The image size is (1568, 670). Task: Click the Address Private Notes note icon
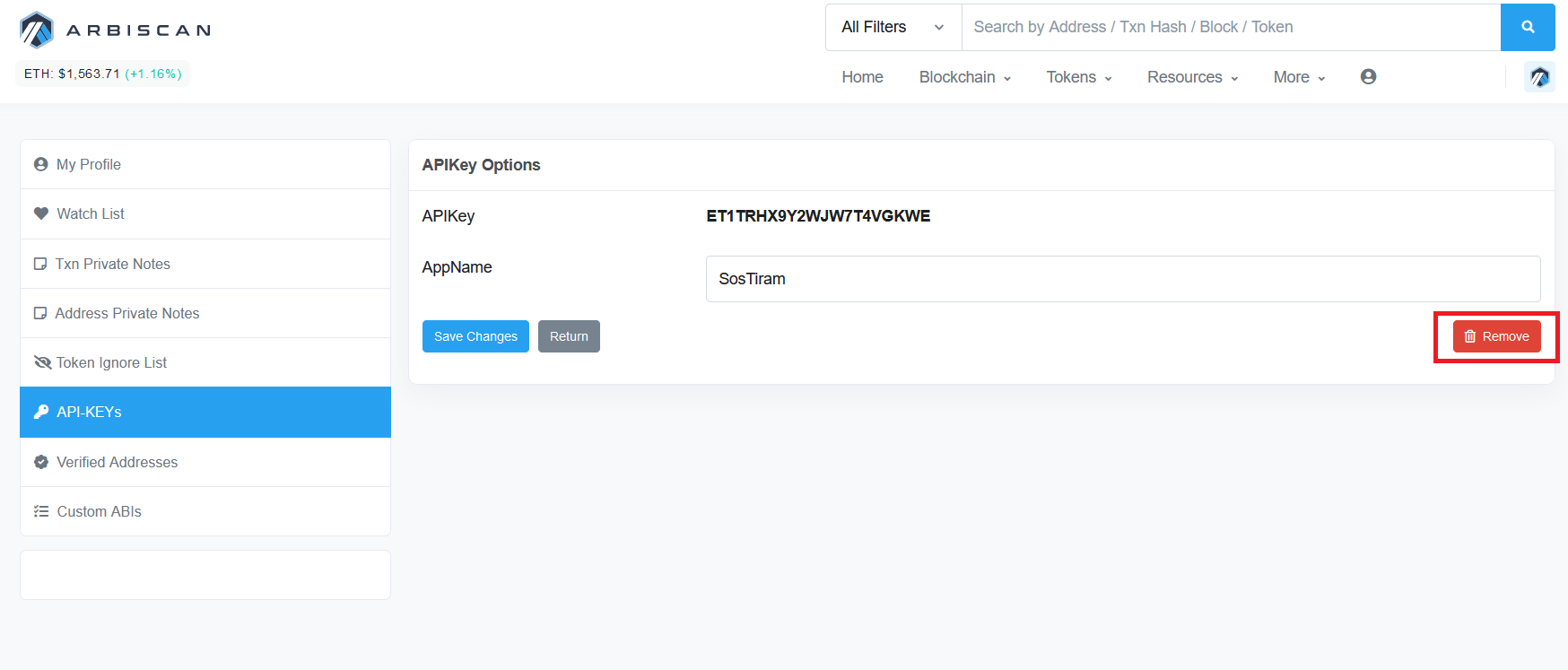(40, 313)
